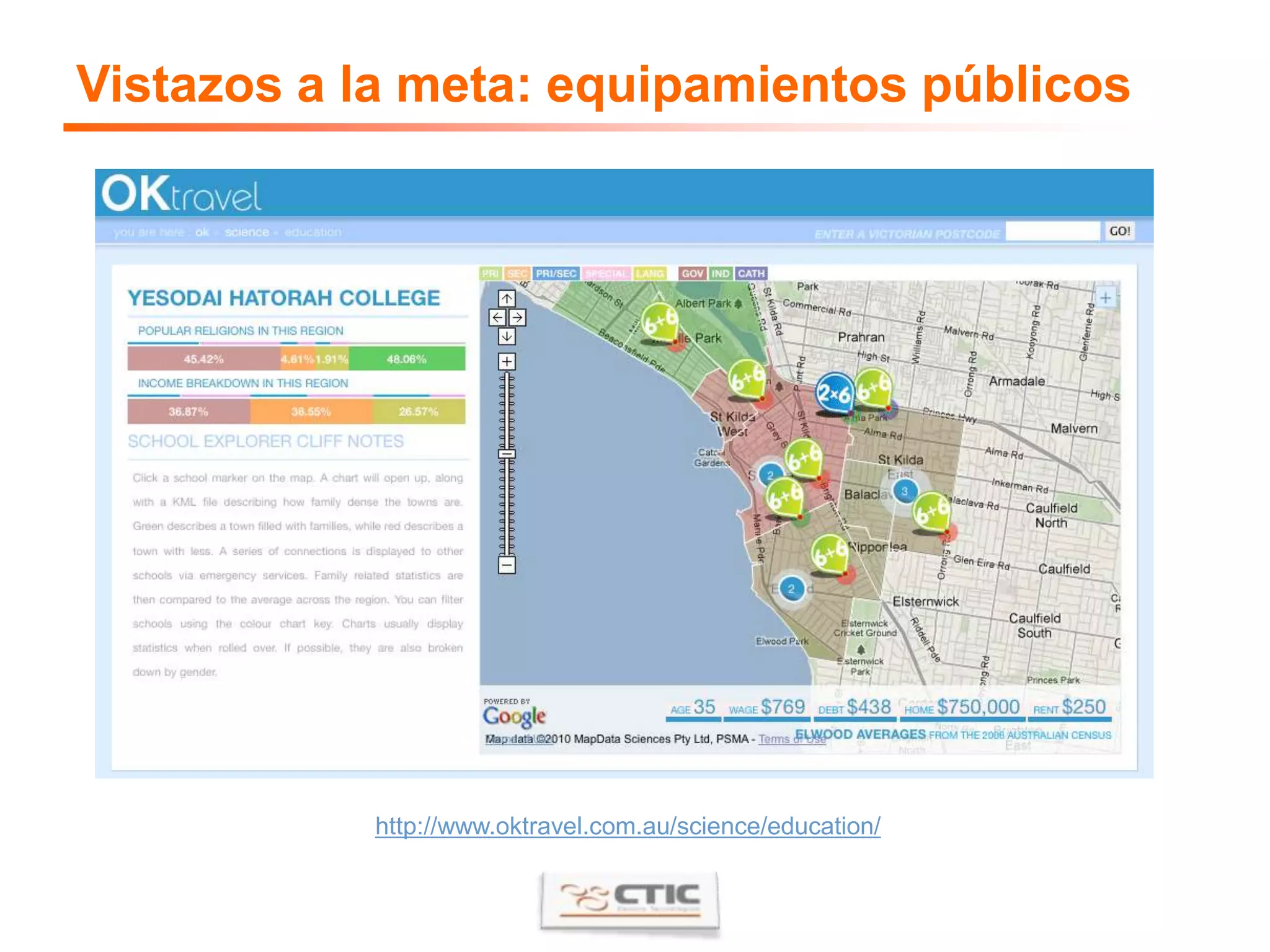1270x952 pixels.
Task: Select the blue 2×6 school marker
Action: point(834,394)
